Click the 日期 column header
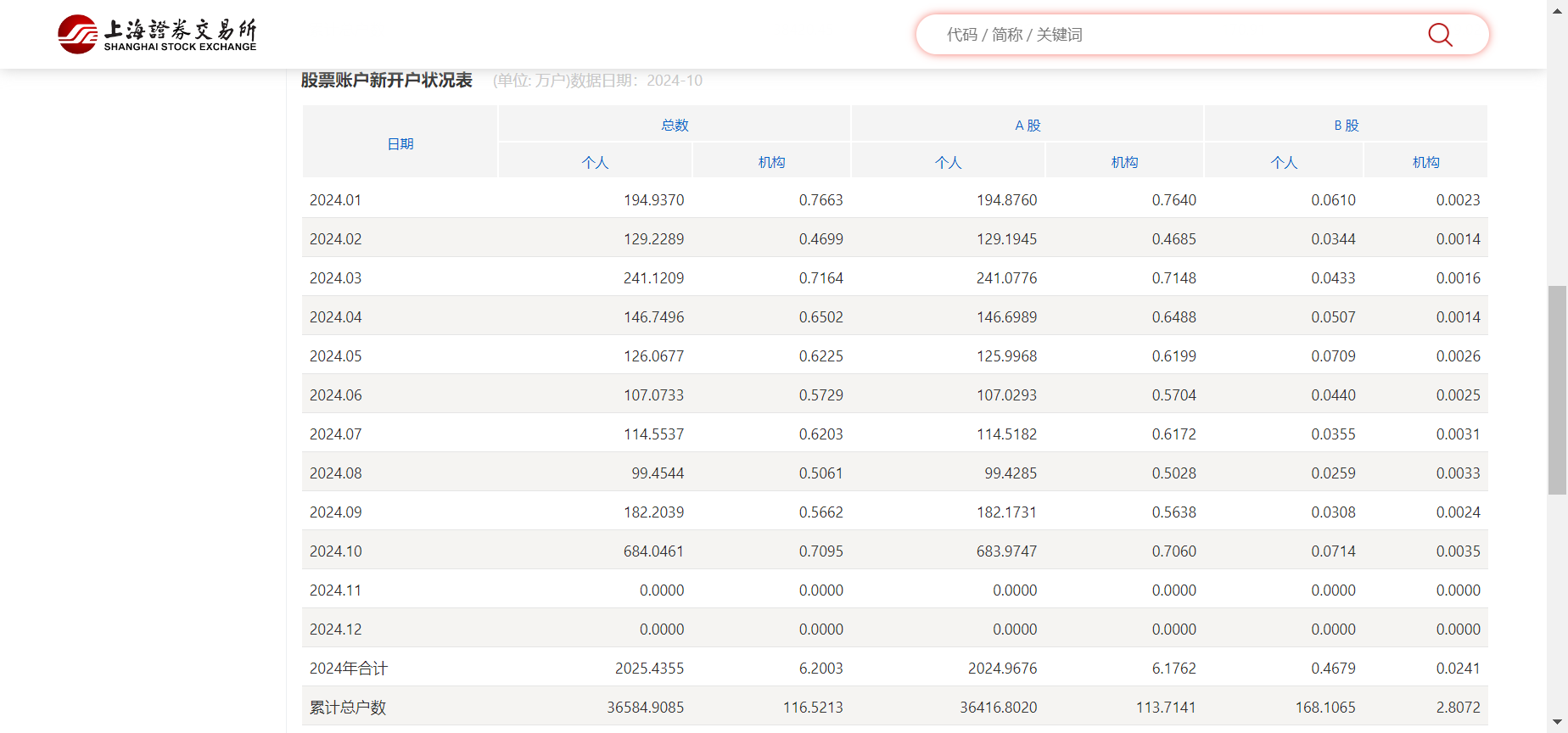 click(x=400, y=143)
